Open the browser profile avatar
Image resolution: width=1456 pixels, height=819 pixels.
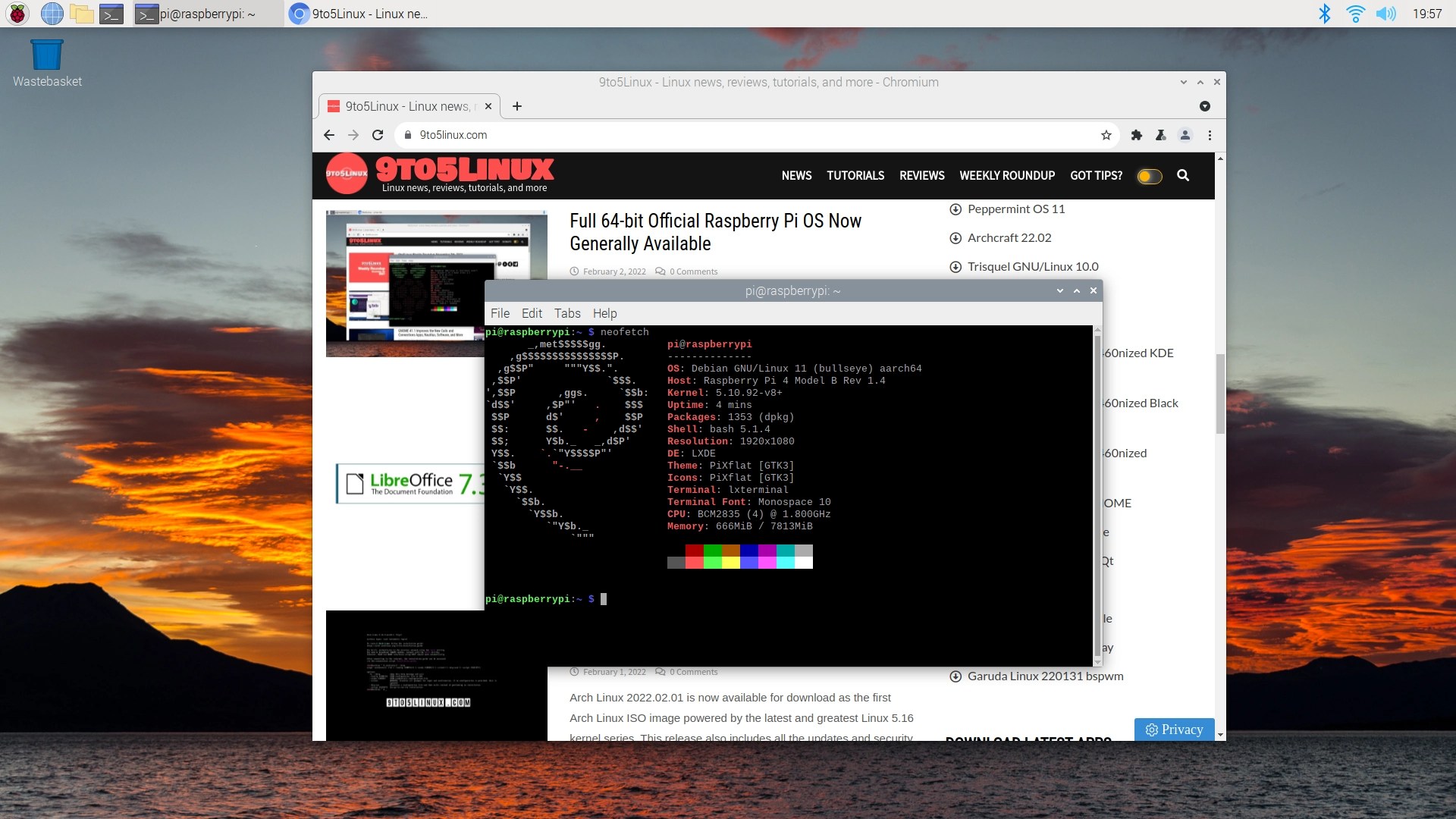tap(1185, 135)
